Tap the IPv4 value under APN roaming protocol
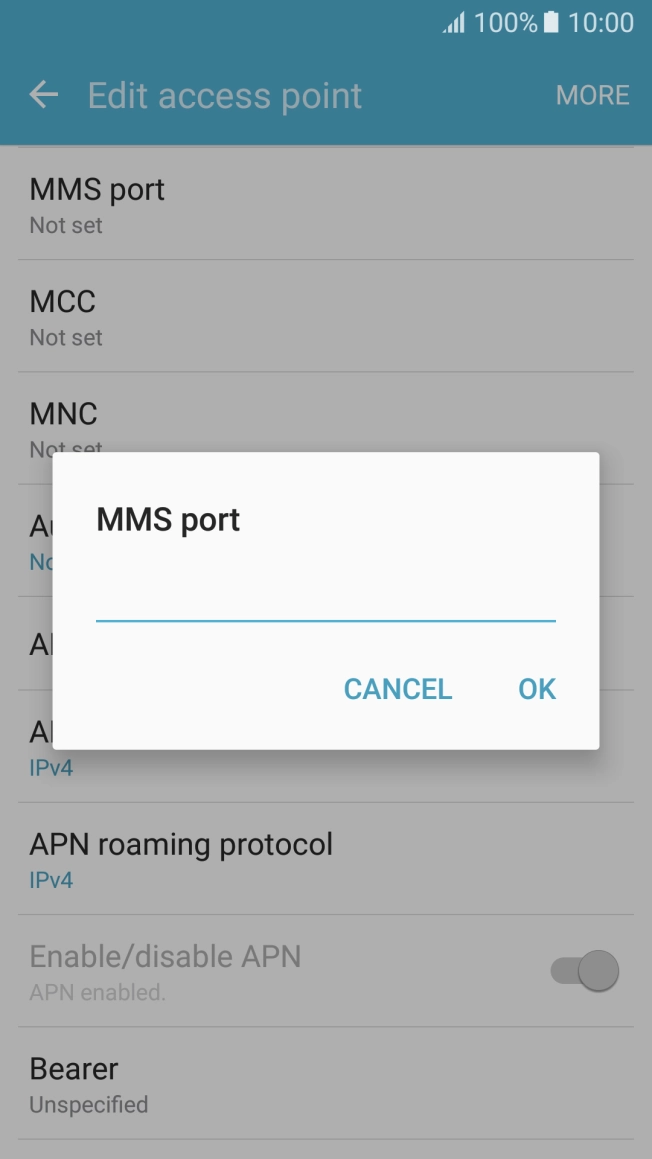The width and height of the screenshot is (652, 1159). tap(51, 880)
